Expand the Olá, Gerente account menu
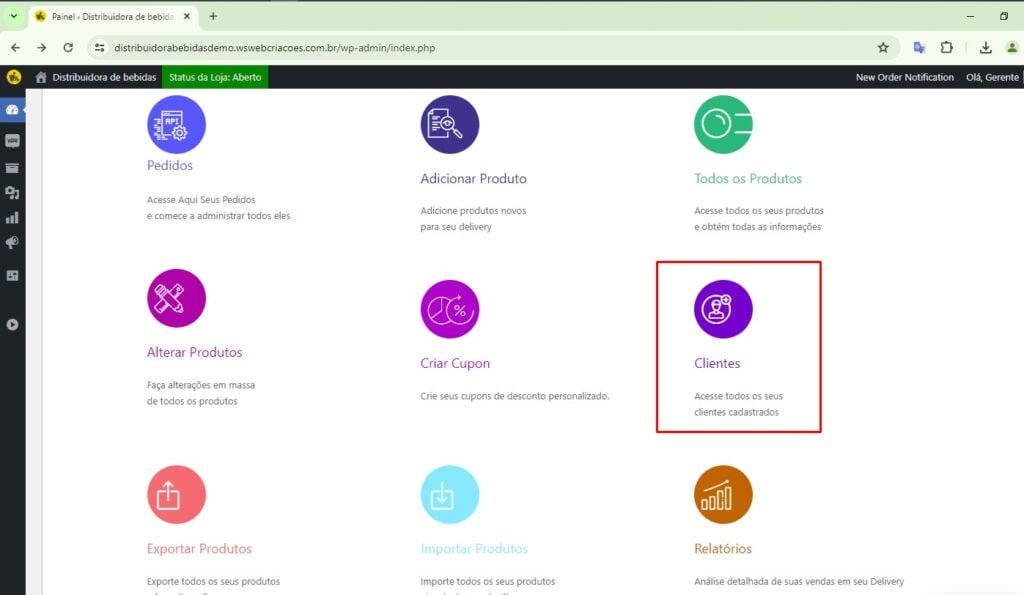Screen dimensions: 1024x595 [x=992, y=77]
